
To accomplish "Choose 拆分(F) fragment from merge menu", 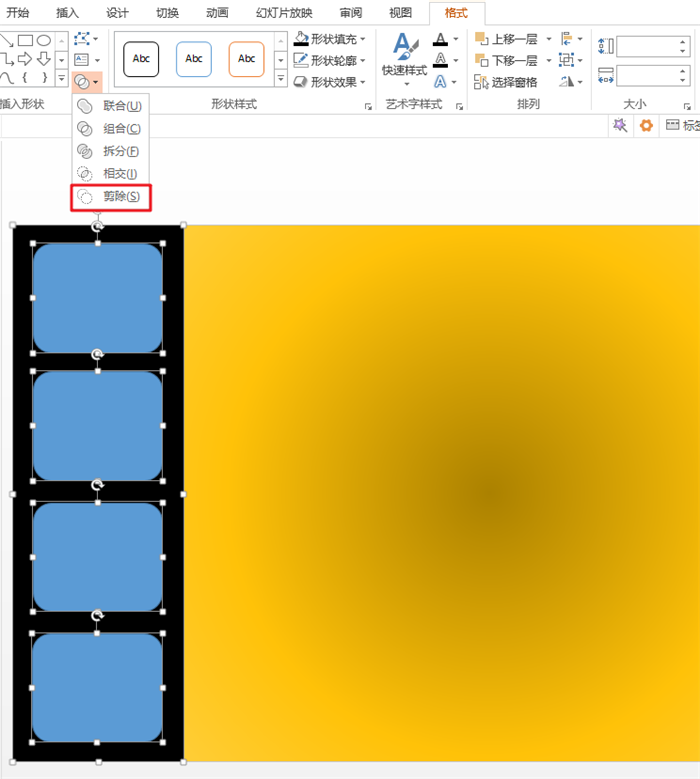I will coord(110,151).
